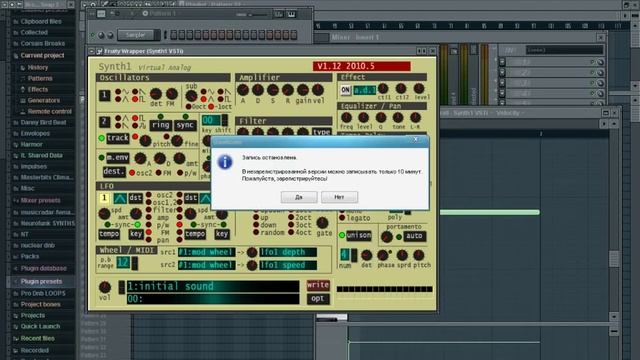The height and width of the screenshot is (360, 640).
Task: Click the equalizer L-R pan knob
Action: pyautogui.click(x=415, y=118)
